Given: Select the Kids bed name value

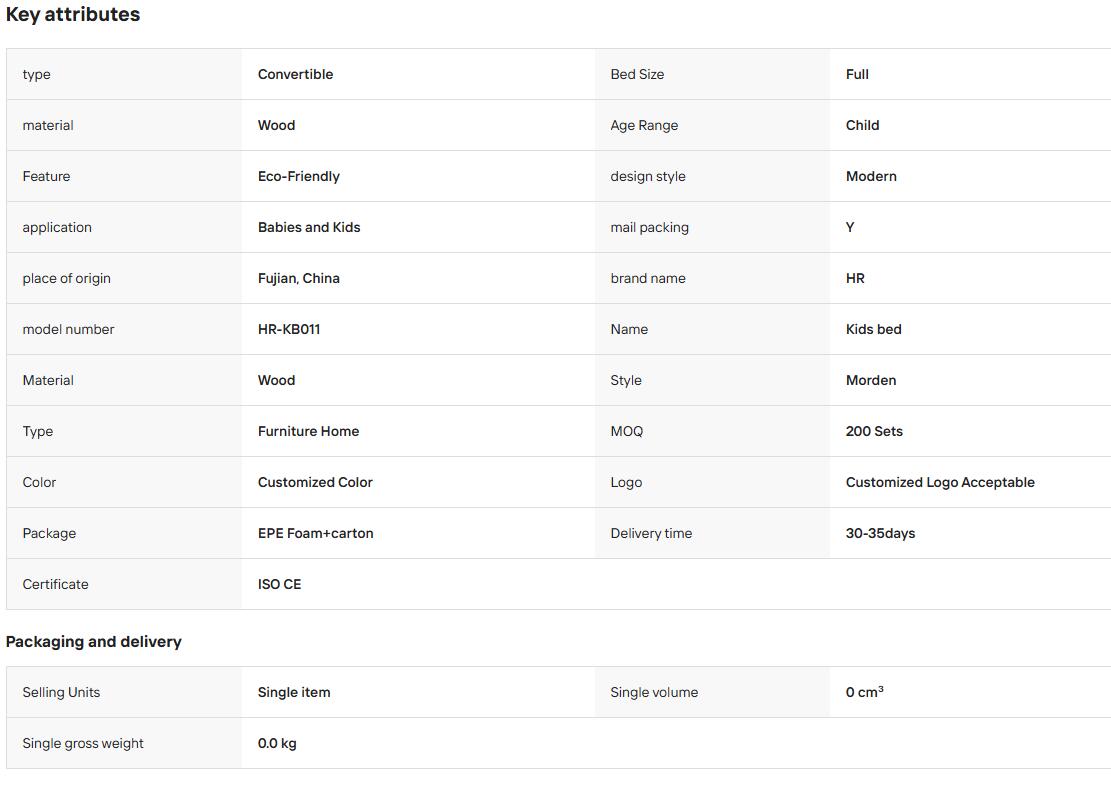Looking at the screenshot, I should [874, 329].
